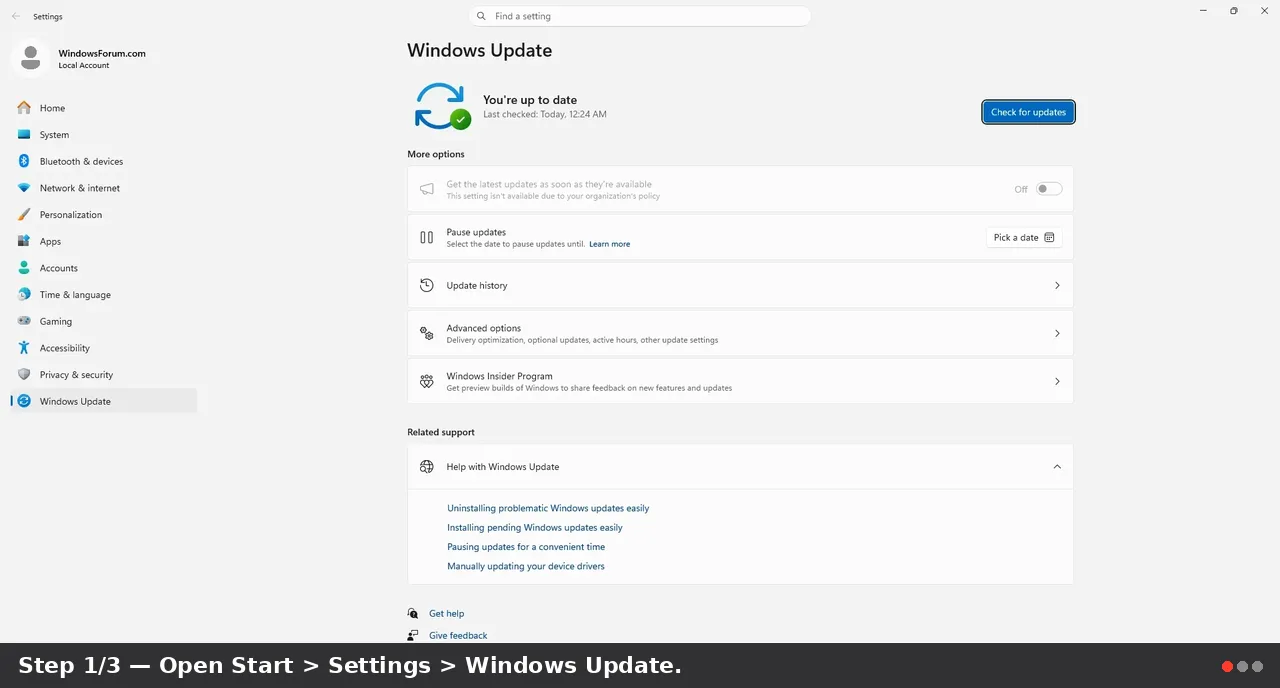Select the Bluetooth & devices icon

pos(24,161)
